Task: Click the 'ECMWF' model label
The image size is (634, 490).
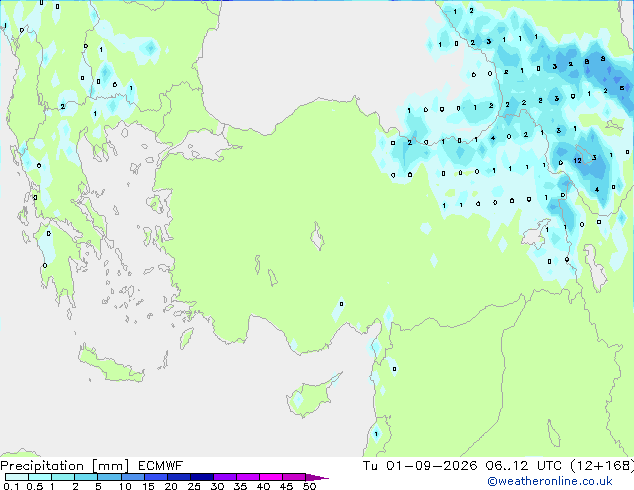Action: point(161,466)
